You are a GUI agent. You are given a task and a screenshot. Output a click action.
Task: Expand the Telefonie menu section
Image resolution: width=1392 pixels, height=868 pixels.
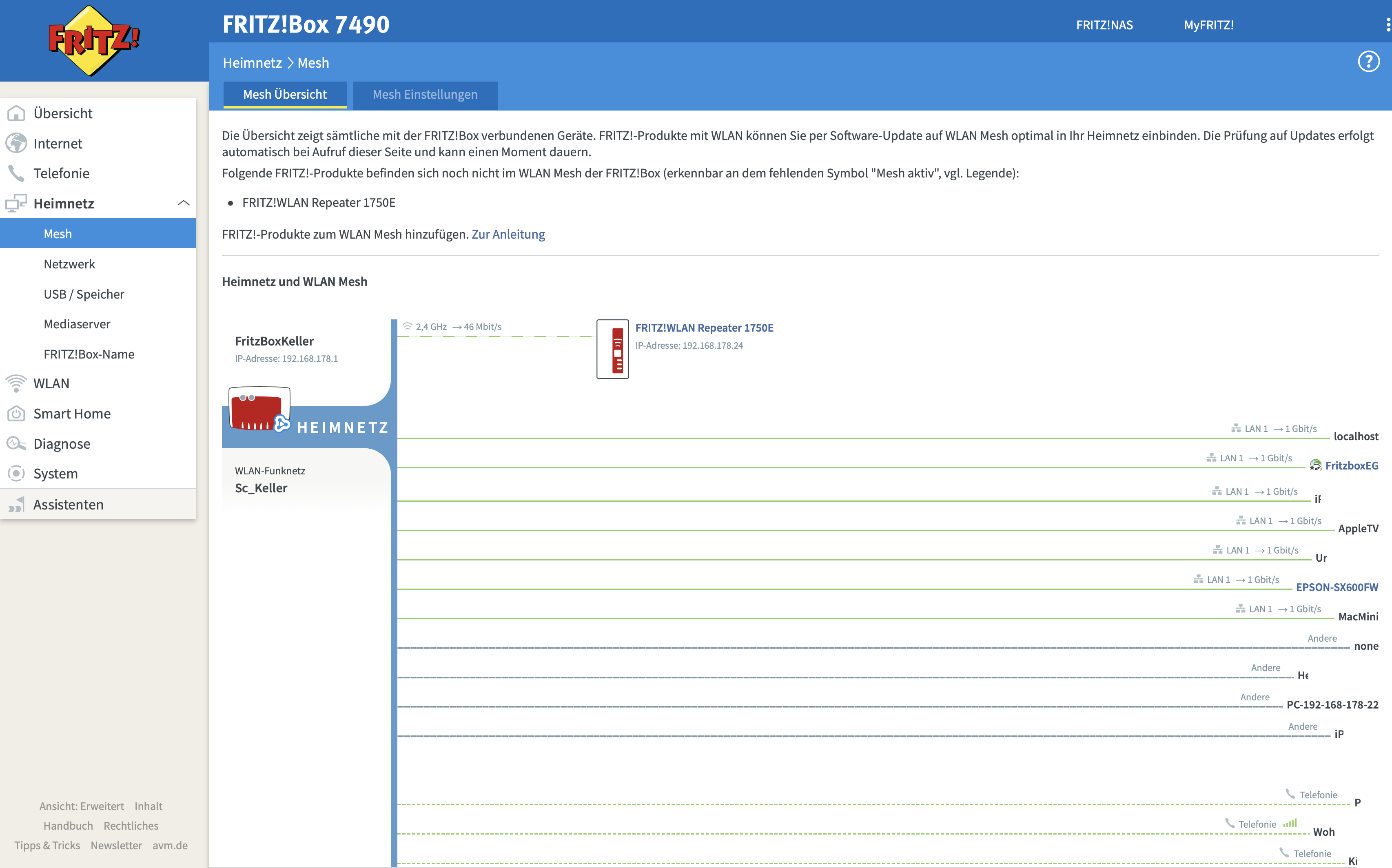coord(61,173)
